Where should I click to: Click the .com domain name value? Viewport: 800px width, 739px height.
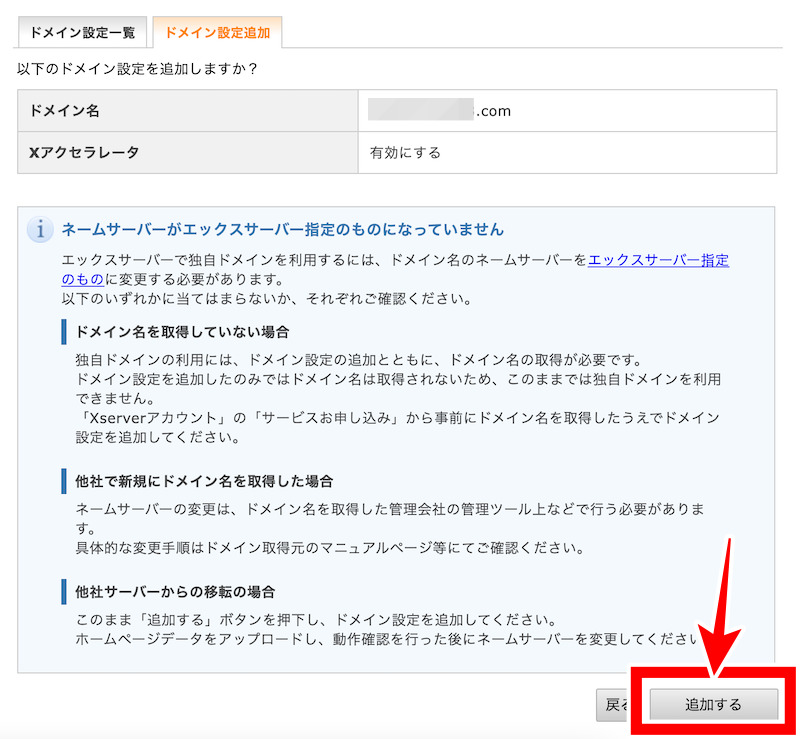(x=440, y=111)
